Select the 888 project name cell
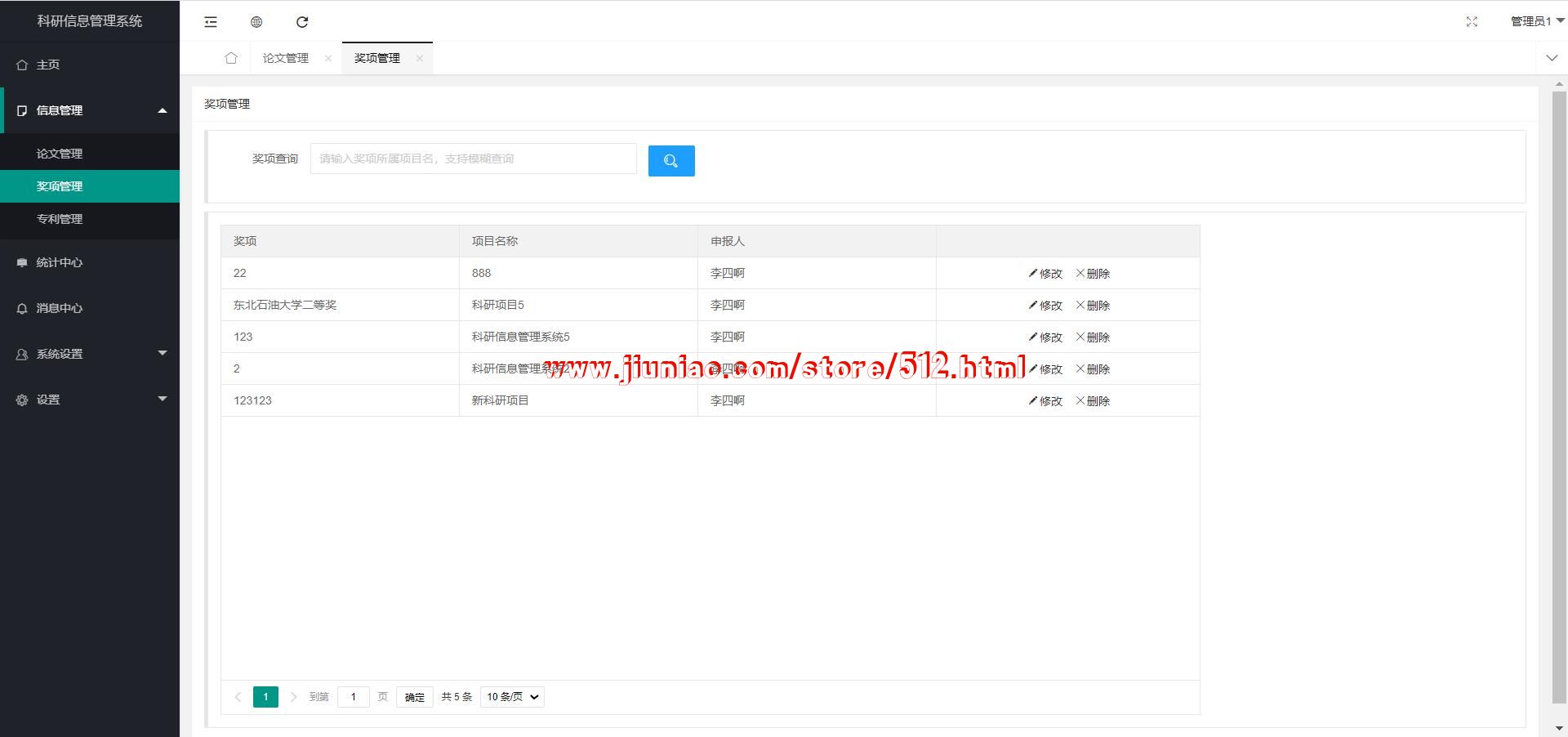This screenshot has width=1568, height=737. [578, 273]
